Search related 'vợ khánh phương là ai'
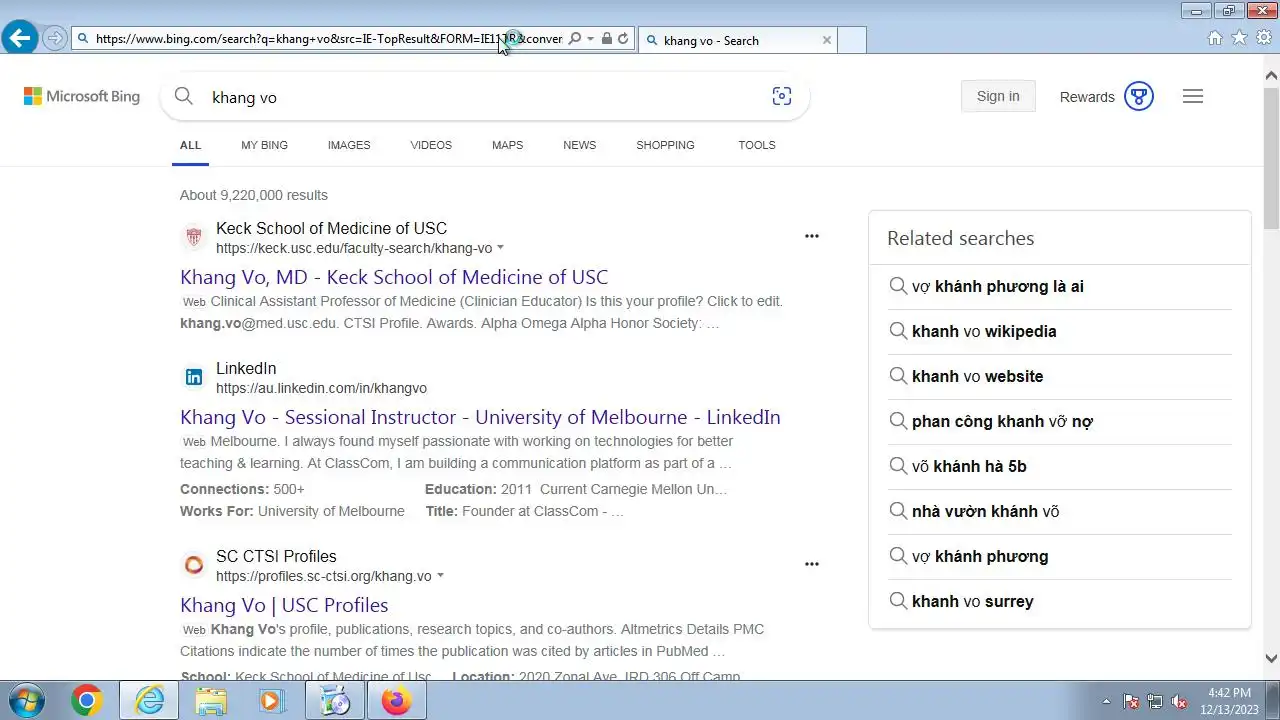1280x720 pixels. (1060, 286)
